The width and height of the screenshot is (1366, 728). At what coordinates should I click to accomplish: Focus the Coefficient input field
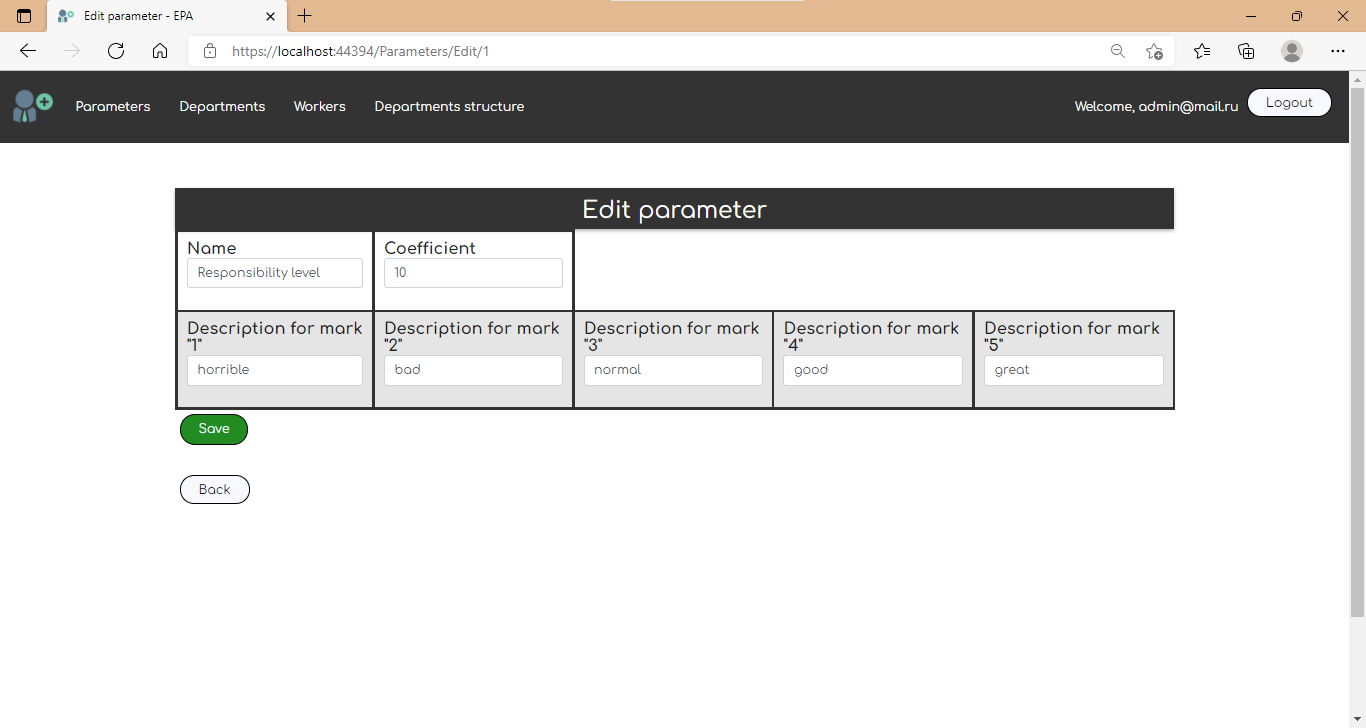473,273
